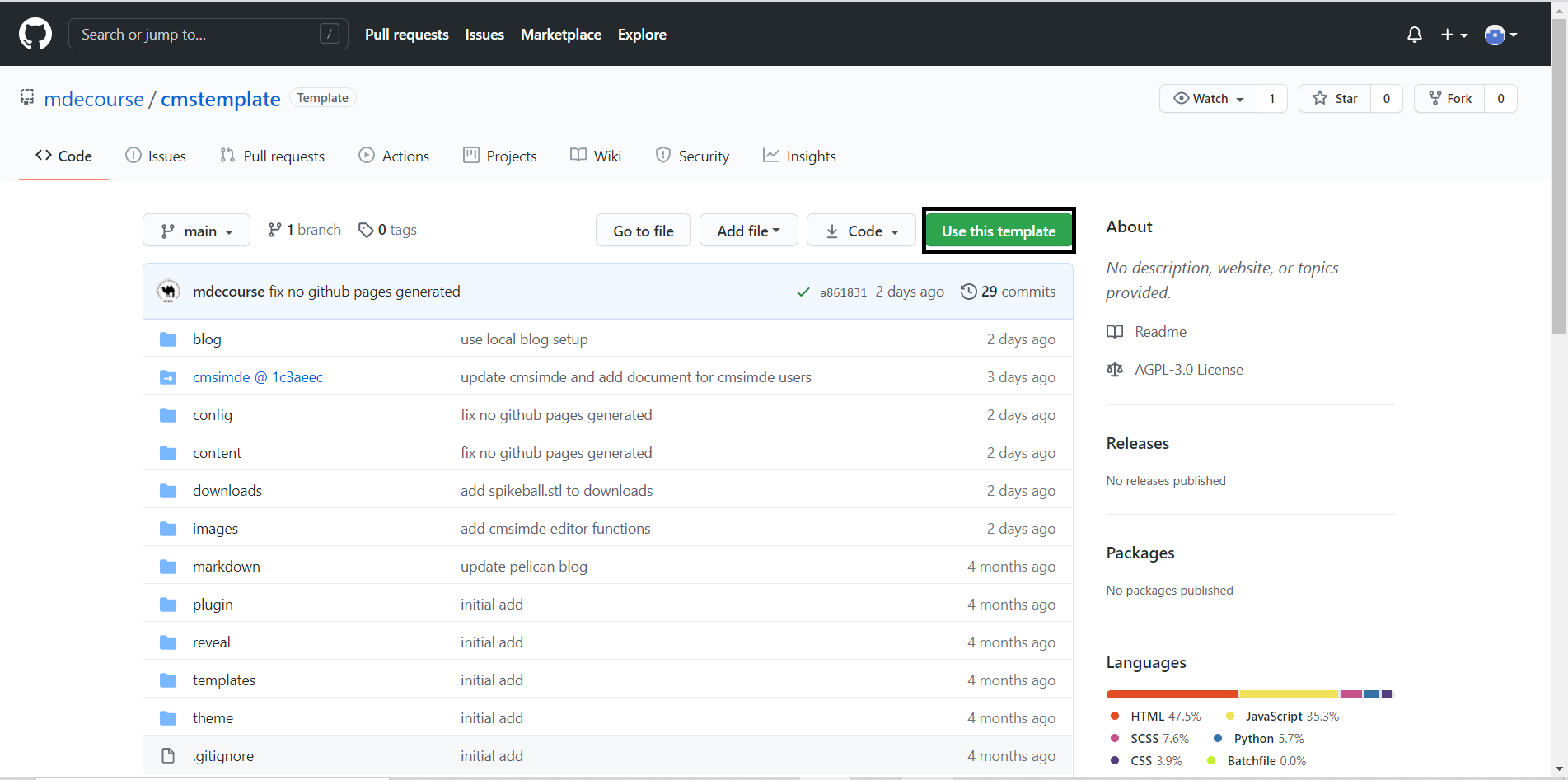Viewport: 1568px width, 780px height.
Task: Open the Issues repository tab
Action: pos(156,156)
